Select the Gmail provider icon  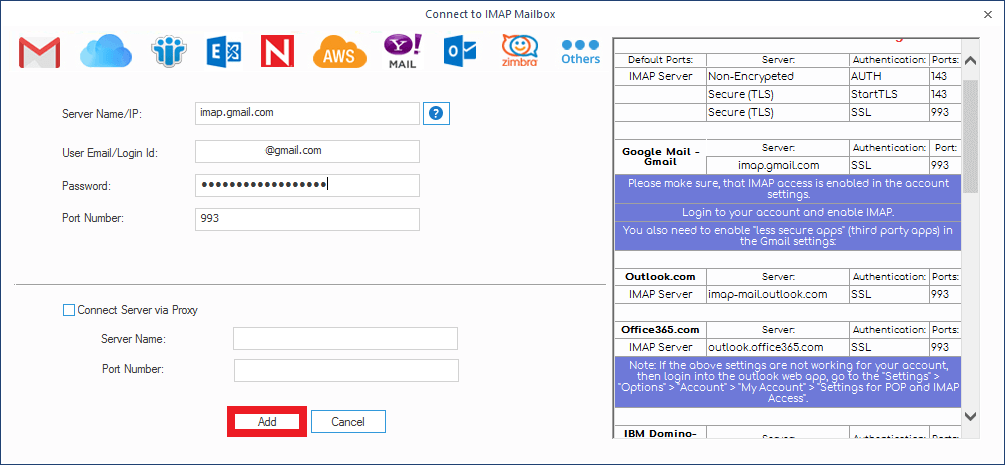(x=39, y=53)
